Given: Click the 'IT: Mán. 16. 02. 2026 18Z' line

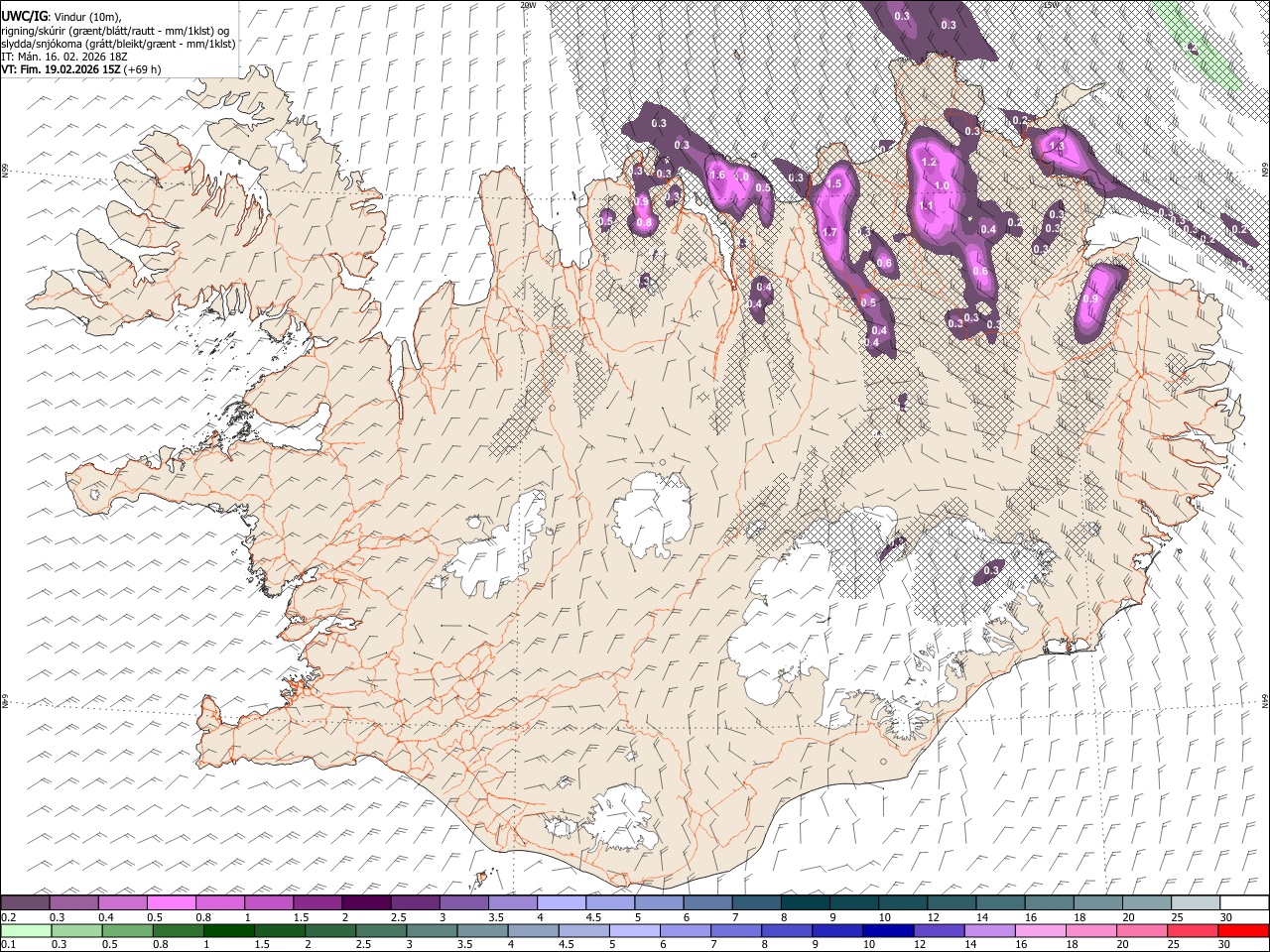Looking at the screenshot, I should coord(64,57).
